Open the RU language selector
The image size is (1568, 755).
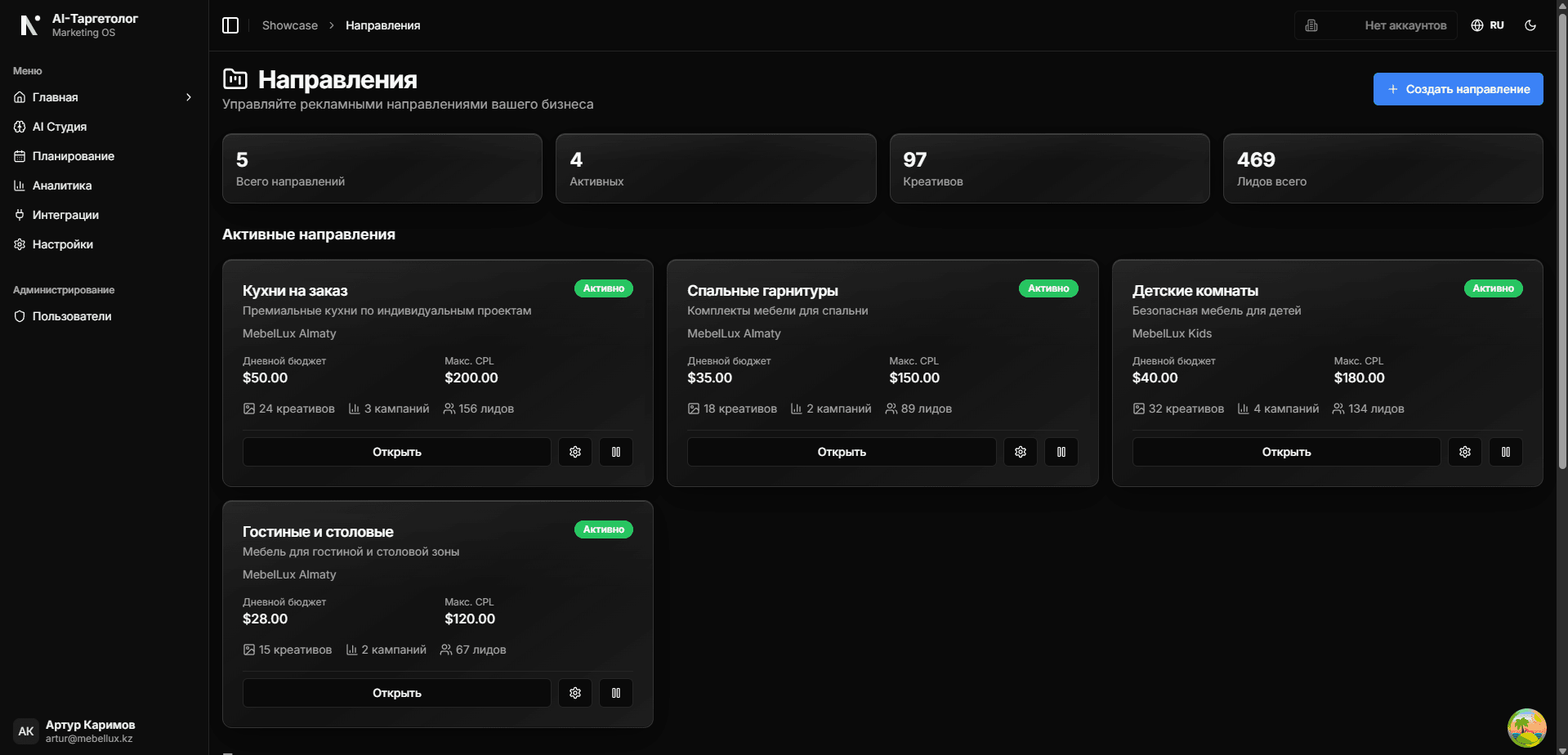(x=1488, y=25)
